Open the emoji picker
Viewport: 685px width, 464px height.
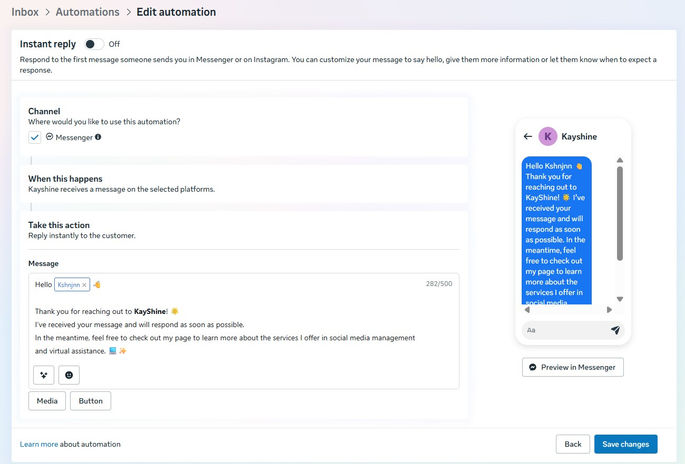pos(69,375)
